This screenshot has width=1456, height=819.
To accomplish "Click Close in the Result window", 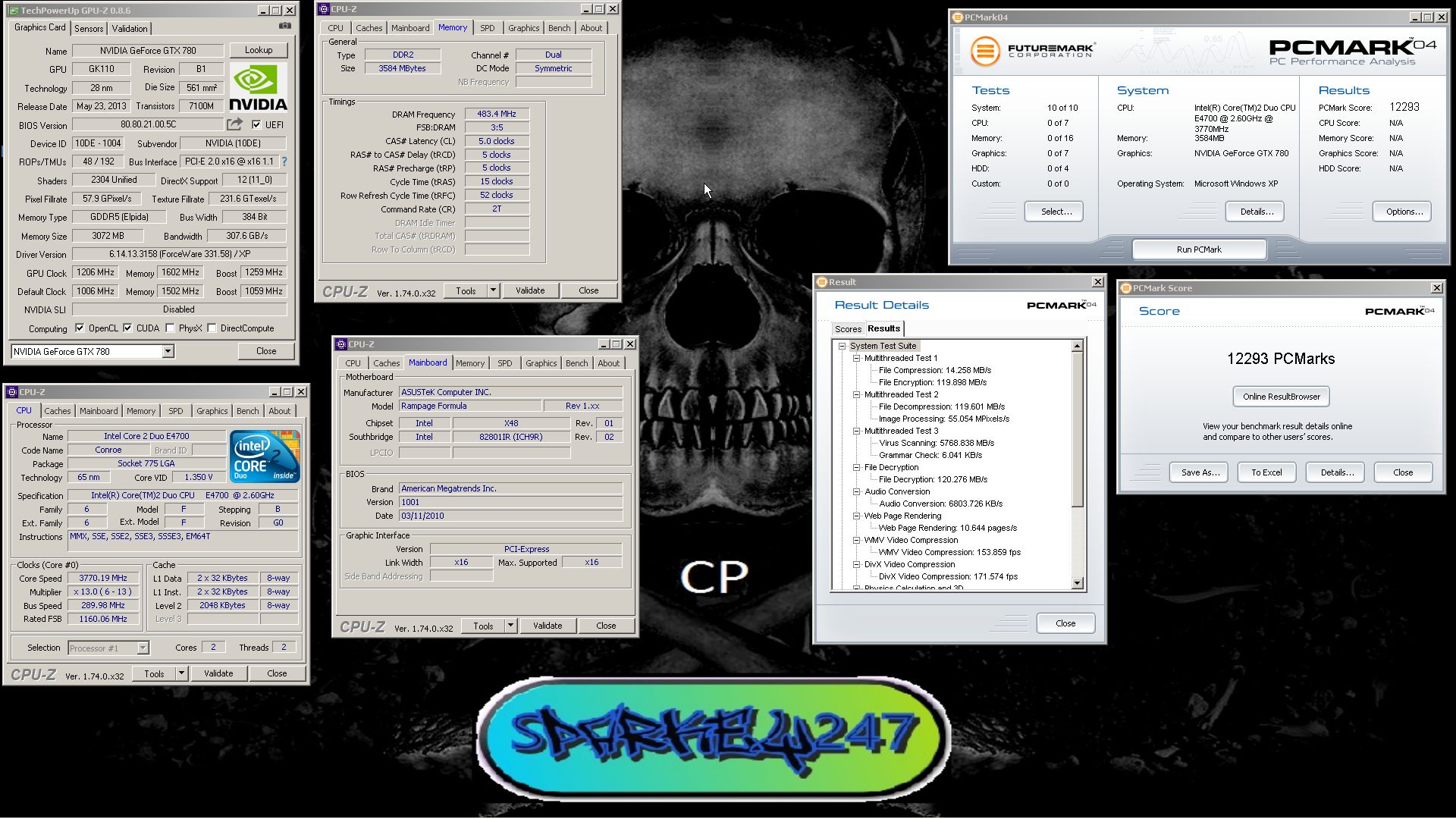I will (x=1065, y=623).
